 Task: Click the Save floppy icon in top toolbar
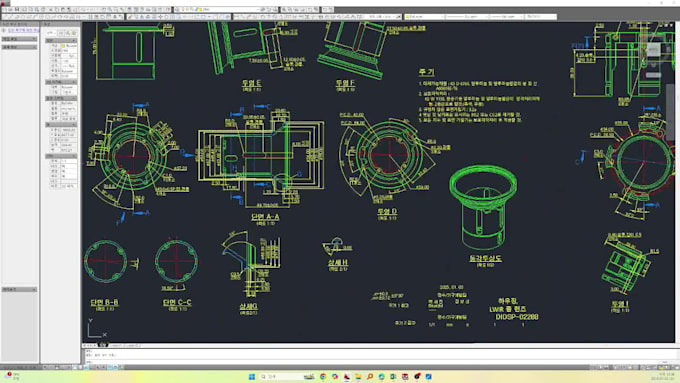[17, 9]
